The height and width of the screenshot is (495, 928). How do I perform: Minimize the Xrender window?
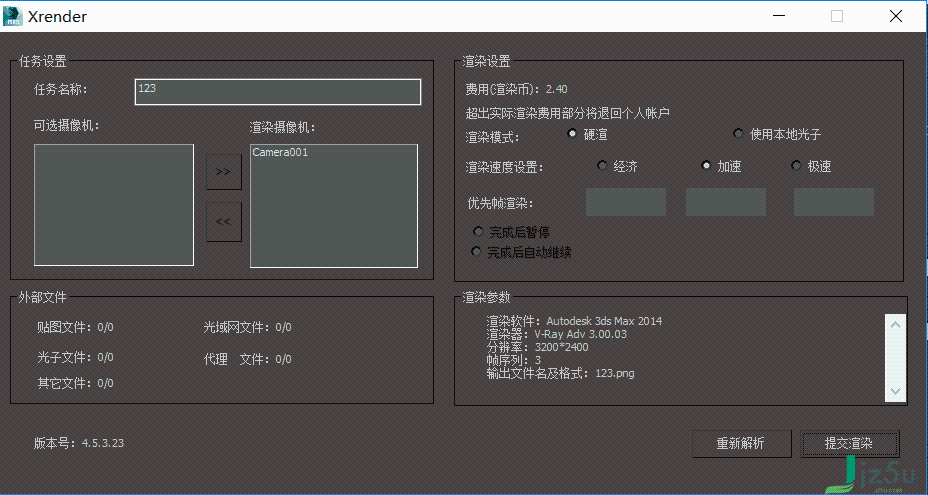(x=780, y=16)
